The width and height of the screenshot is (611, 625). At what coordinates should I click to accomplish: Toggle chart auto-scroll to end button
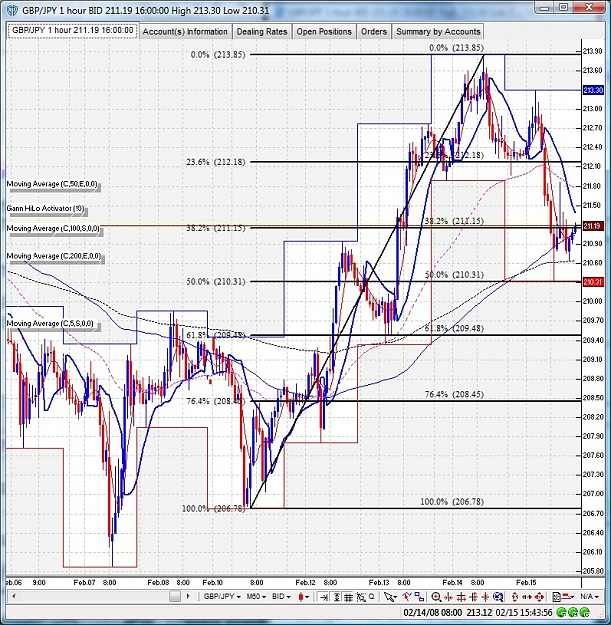[324, 597]
